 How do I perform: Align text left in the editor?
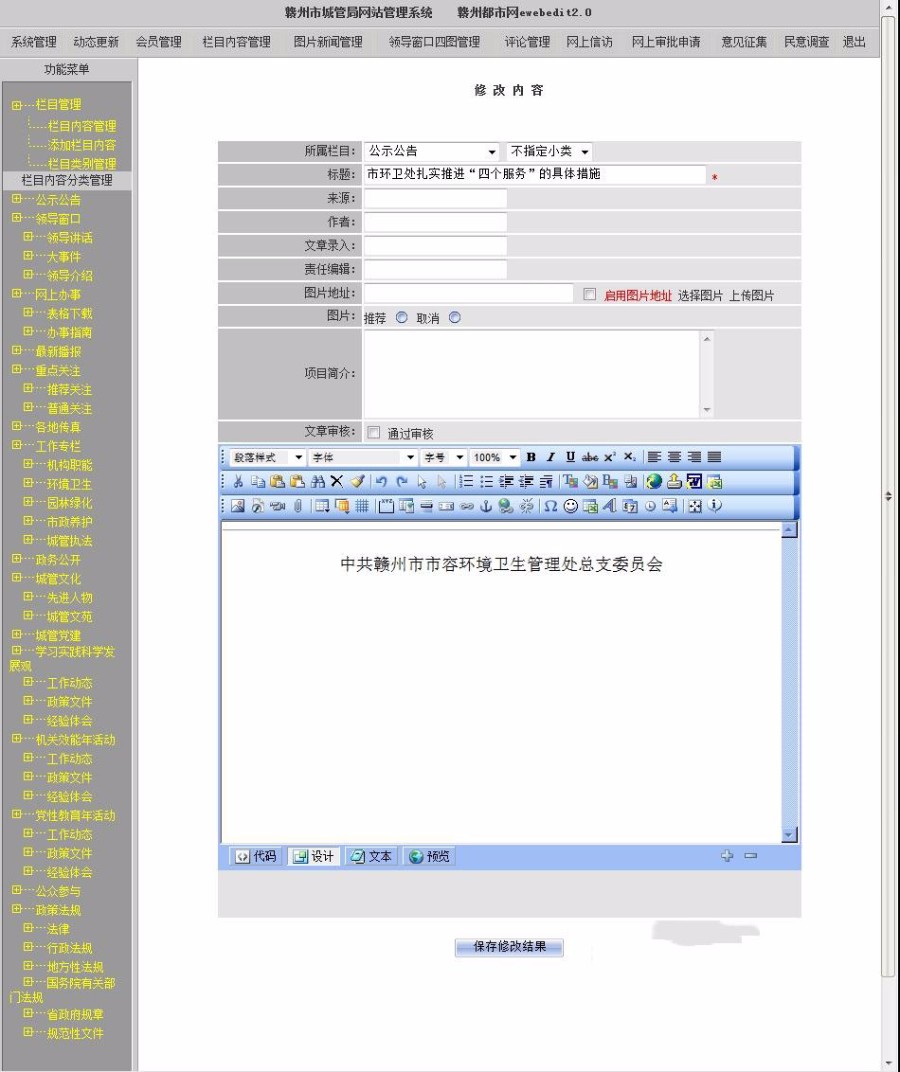654,457
